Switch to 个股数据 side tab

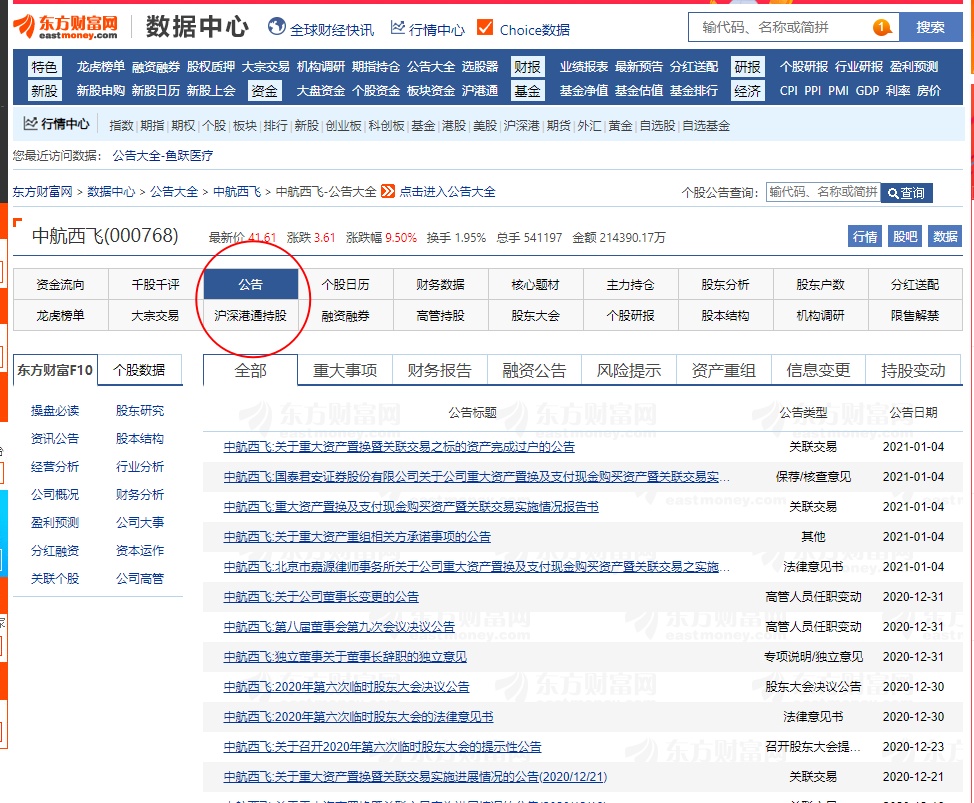tap(139, 370)
